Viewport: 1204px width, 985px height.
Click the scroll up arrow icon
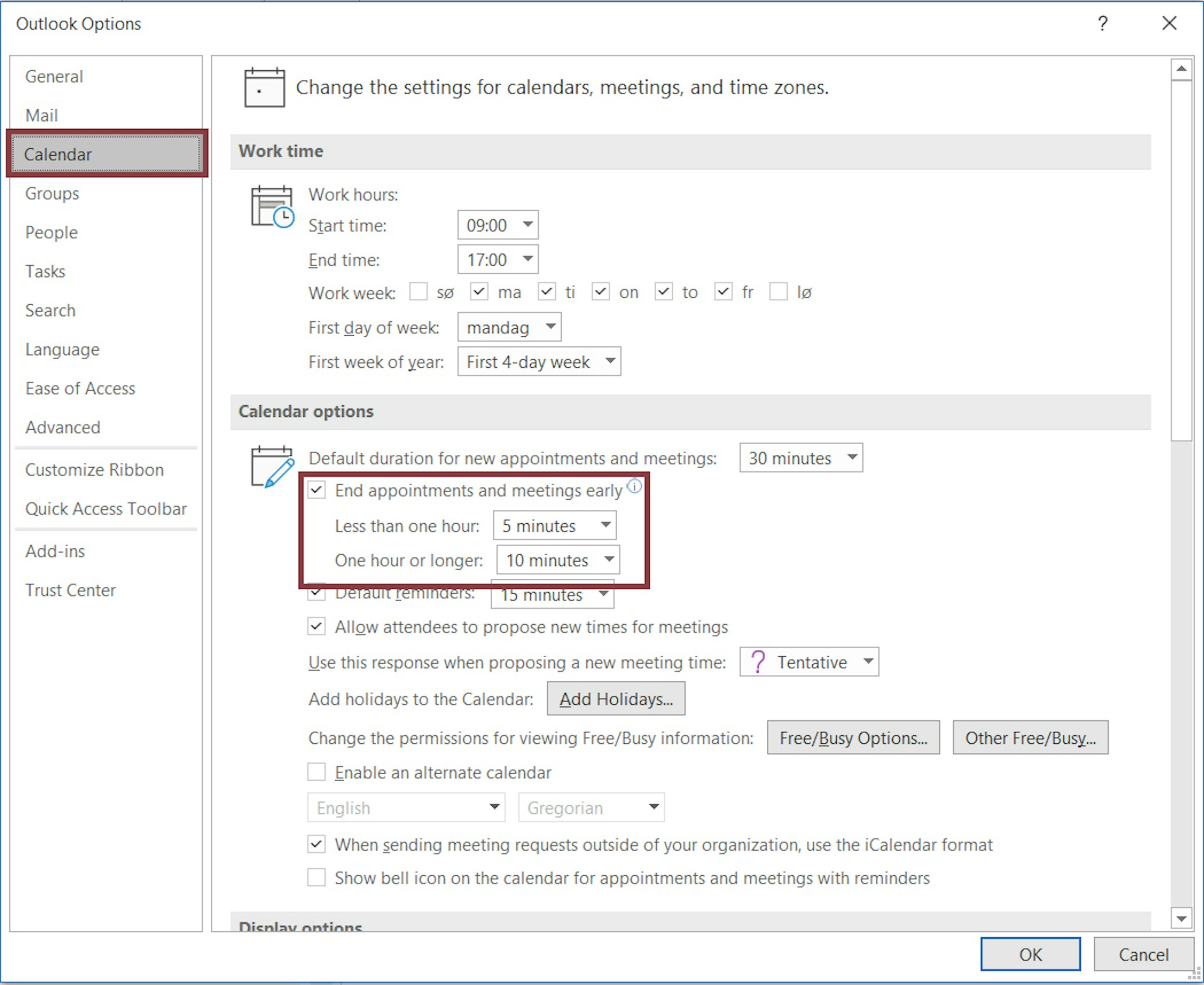1181,69
